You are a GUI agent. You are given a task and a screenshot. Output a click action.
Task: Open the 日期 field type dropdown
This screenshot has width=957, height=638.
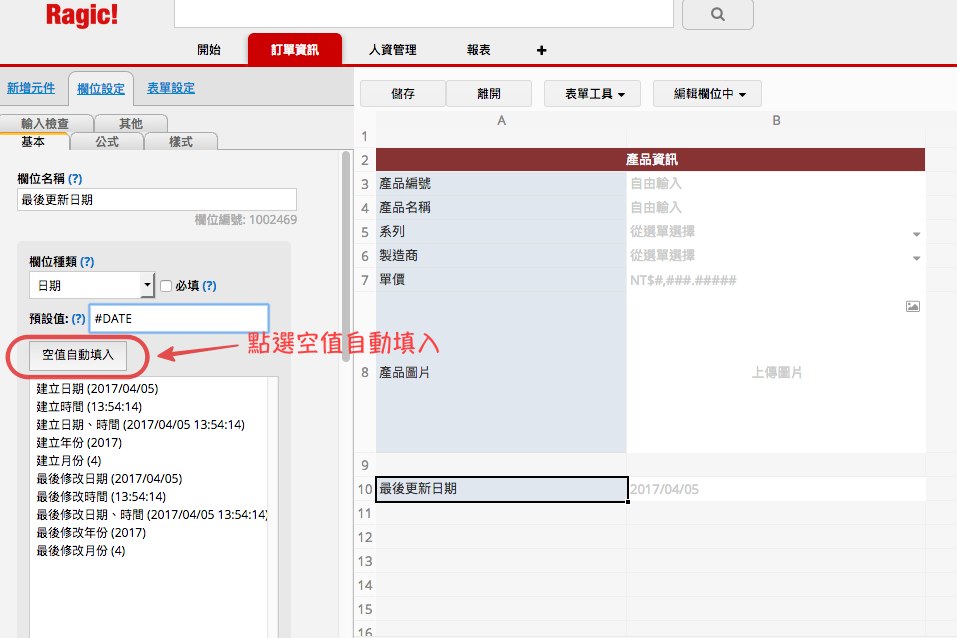pos(148,286)
